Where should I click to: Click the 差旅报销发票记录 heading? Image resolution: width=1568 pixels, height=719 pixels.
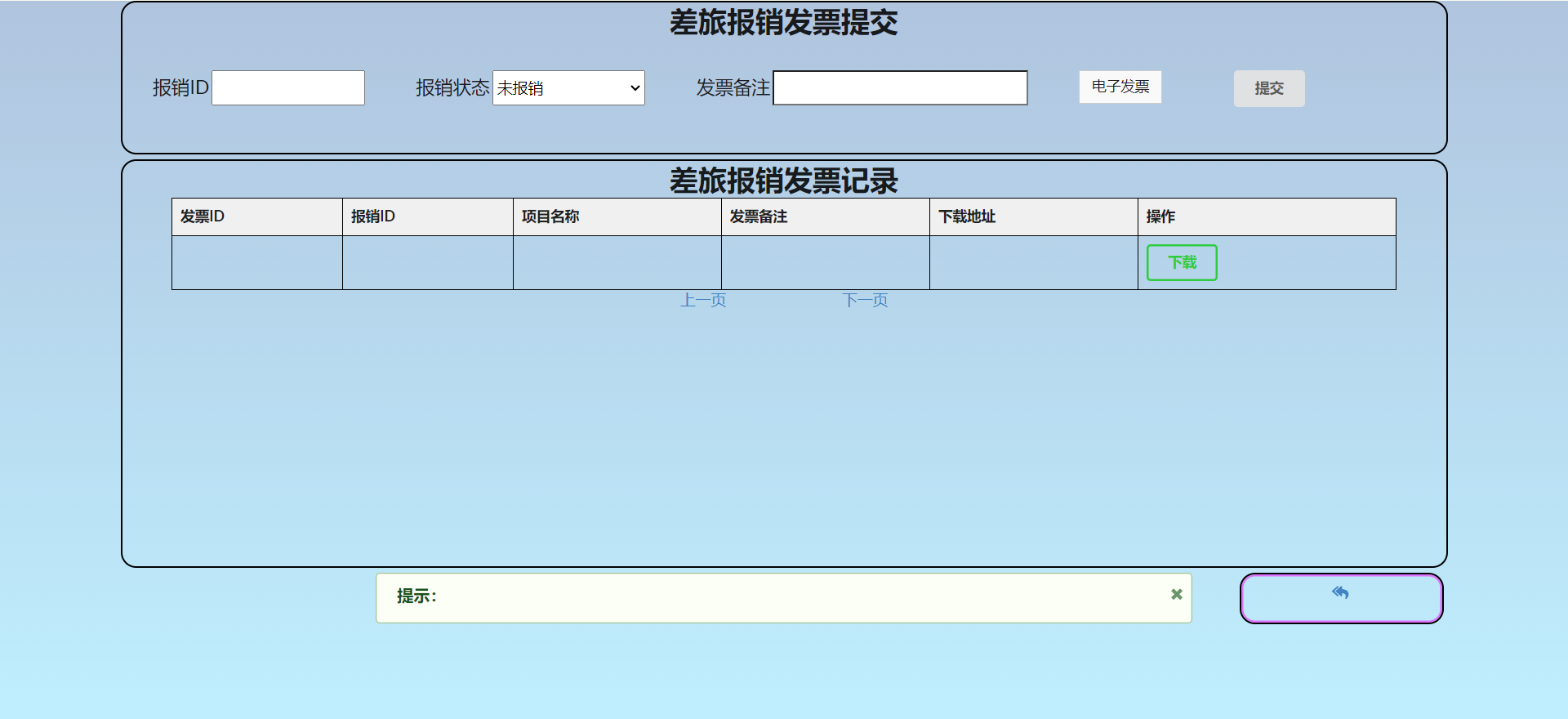[x=784, y=181]
